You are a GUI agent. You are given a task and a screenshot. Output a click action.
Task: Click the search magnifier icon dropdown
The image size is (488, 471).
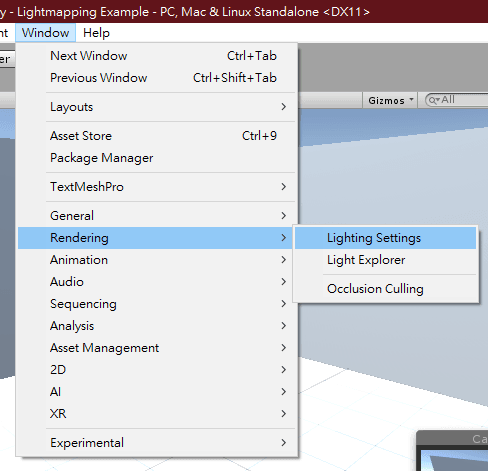pyautogui.click(x=434, y=100)
